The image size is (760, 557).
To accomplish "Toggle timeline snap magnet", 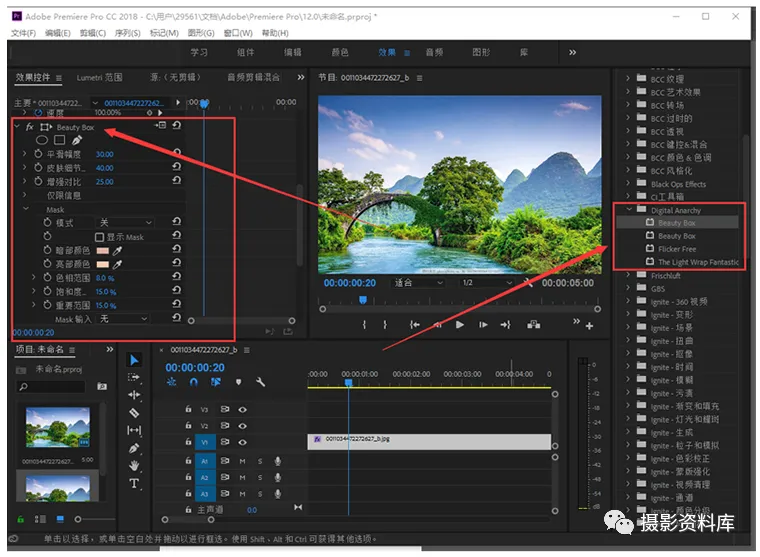I will pos(194,382).
